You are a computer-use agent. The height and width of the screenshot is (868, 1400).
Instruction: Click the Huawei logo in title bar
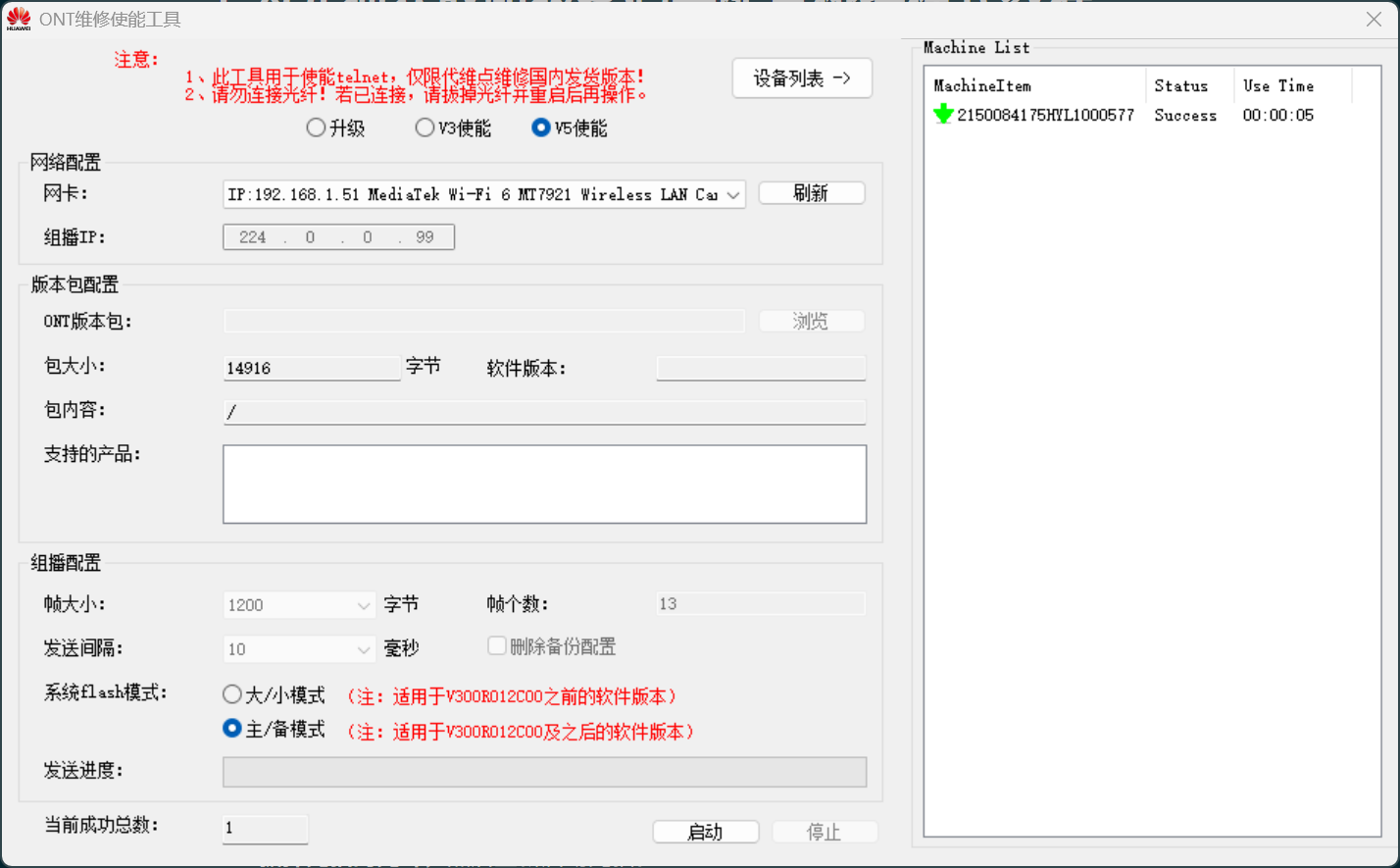click(x=19, y=19)
